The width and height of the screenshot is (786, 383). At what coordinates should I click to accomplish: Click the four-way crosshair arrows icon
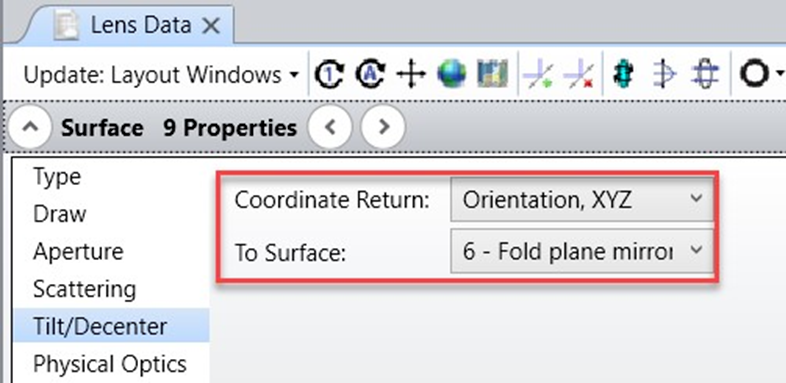pos(411,75)
